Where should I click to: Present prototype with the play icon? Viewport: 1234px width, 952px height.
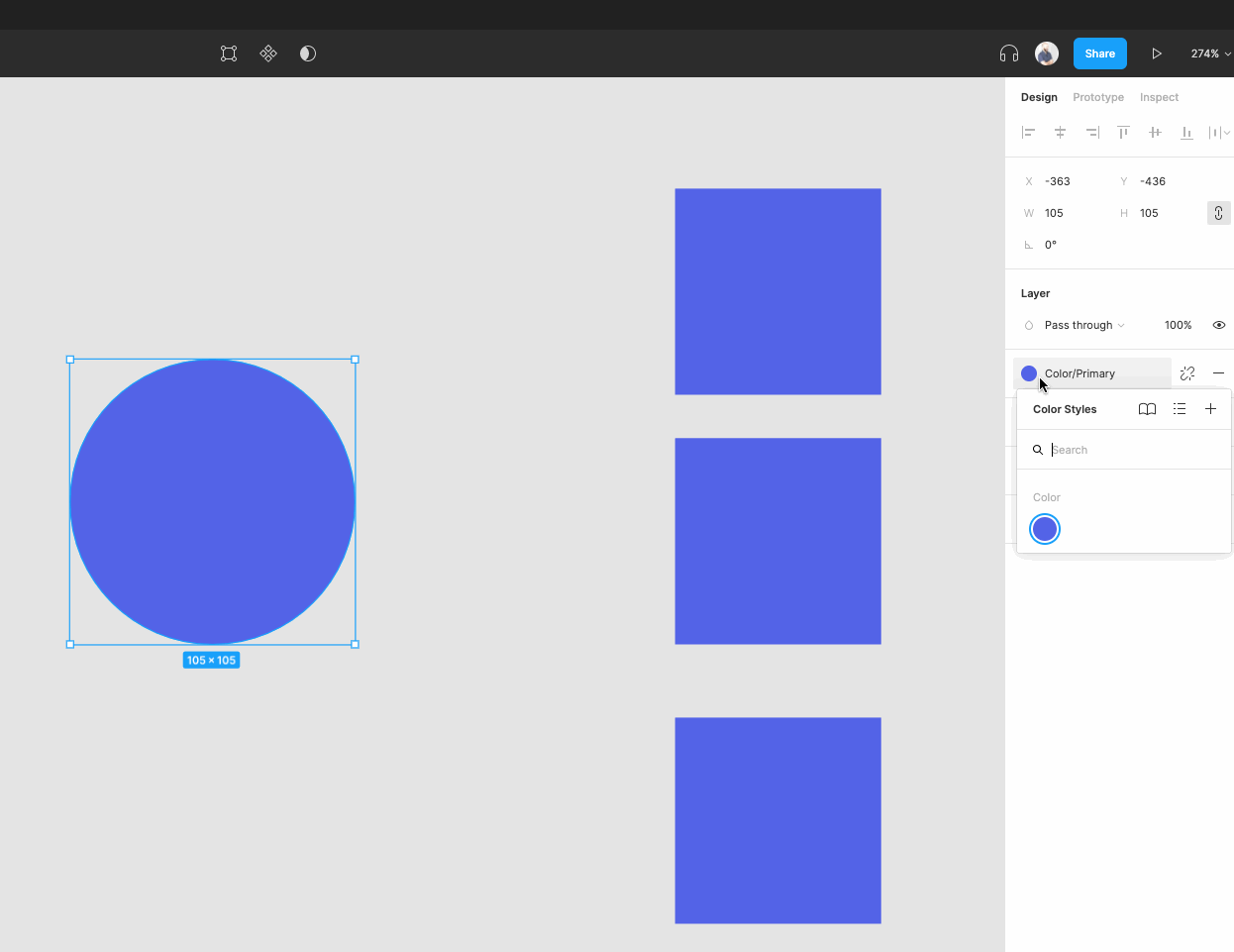tap(1156, 53)
